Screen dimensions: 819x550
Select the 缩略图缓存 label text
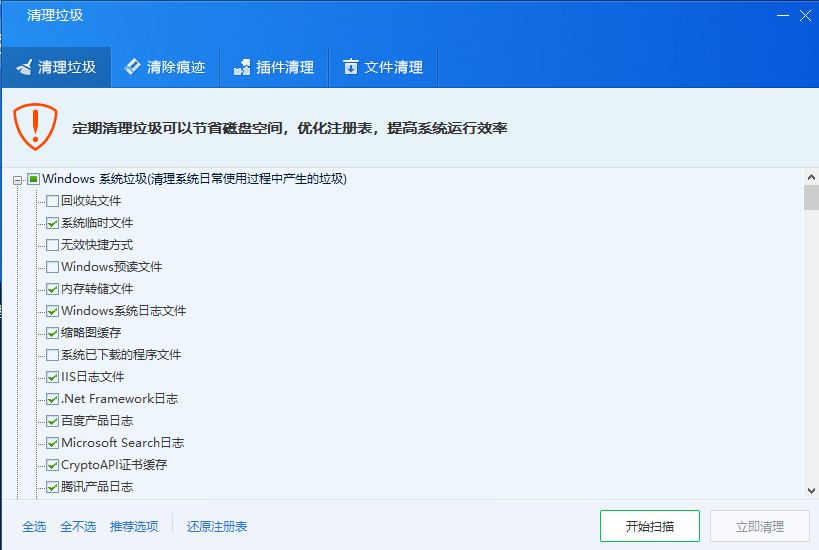point(91,333)
